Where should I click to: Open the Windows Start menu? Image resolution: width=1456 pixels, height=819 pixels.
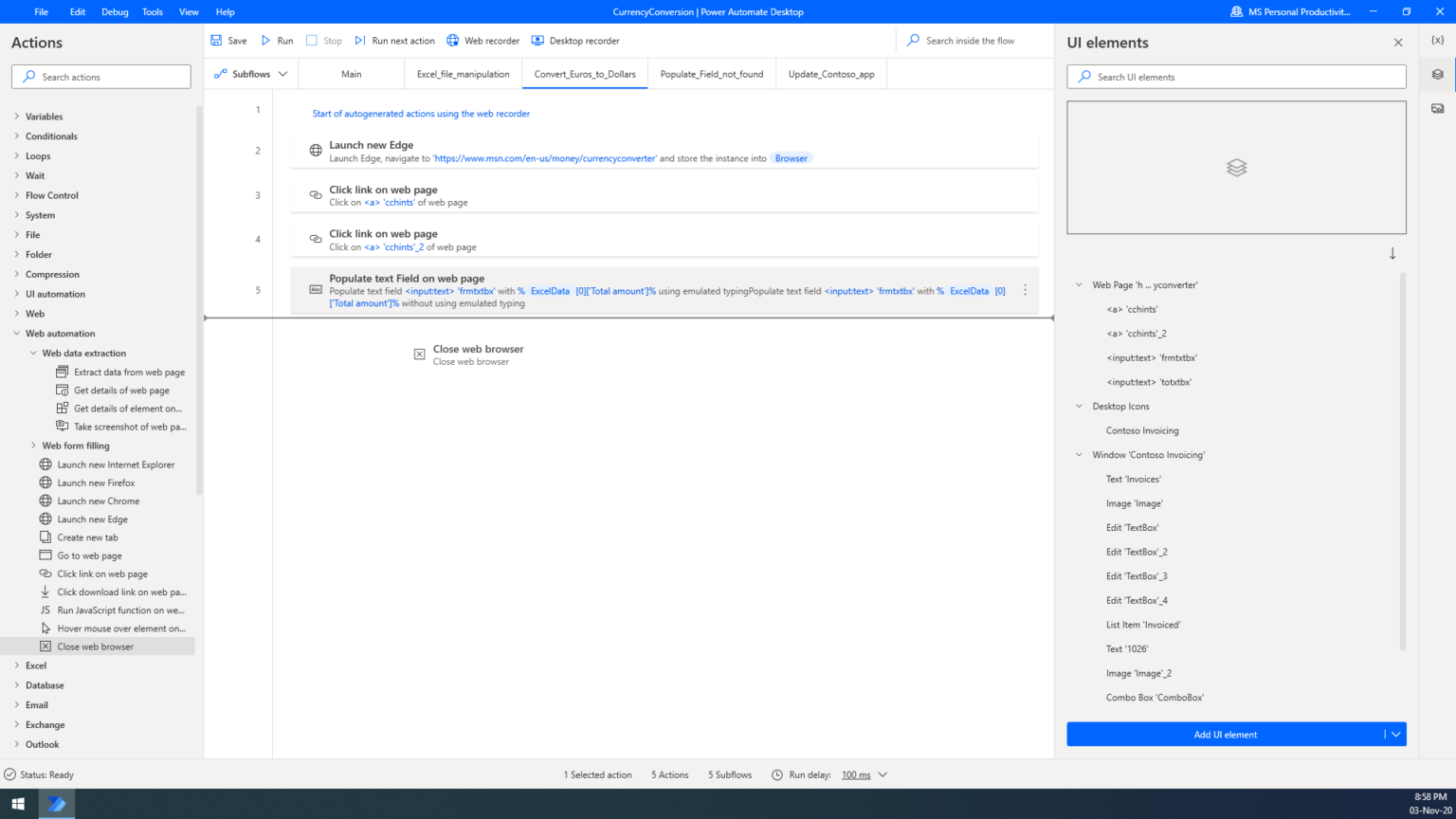click(18, 804)
